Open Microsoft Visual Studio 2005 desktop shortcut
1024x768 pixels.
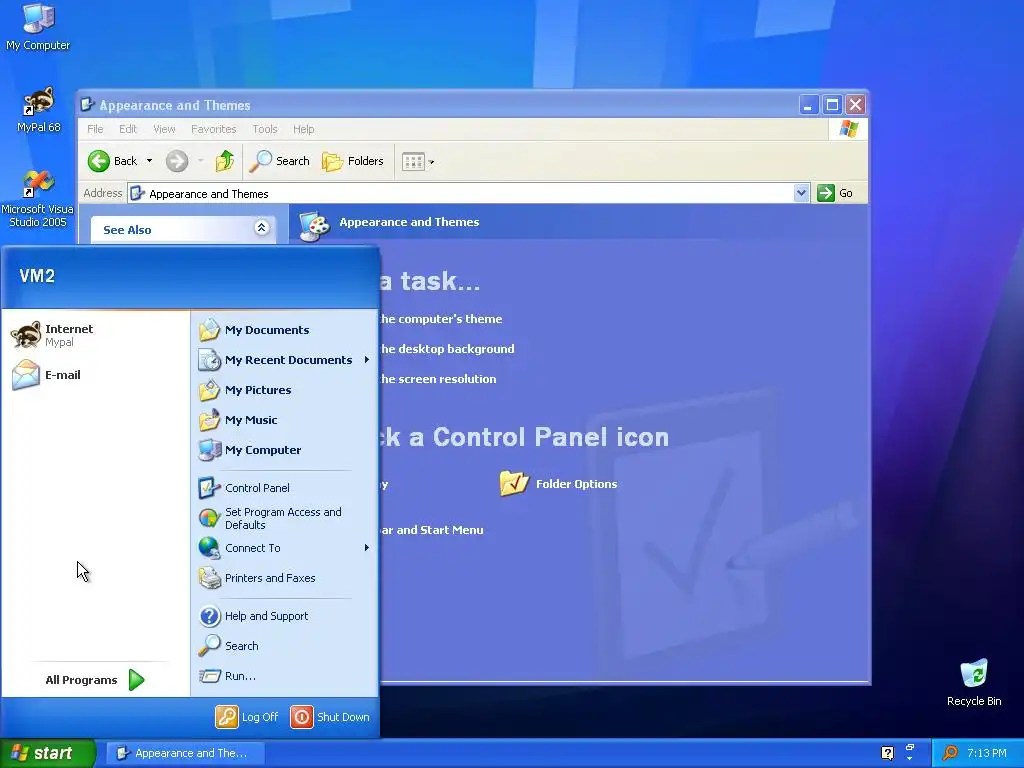point(38,199)
